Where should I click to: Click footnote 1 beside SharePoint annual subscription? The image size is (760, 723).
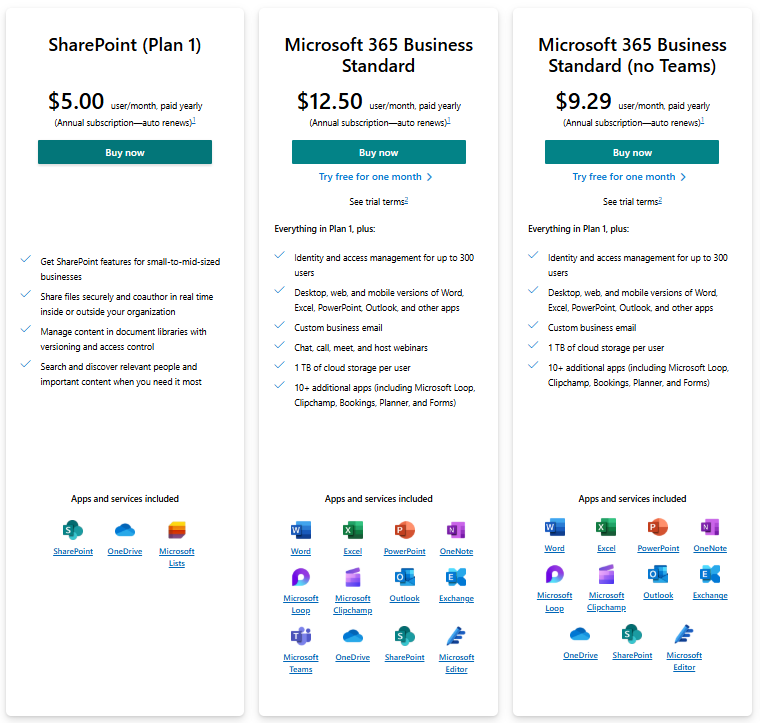193,120
